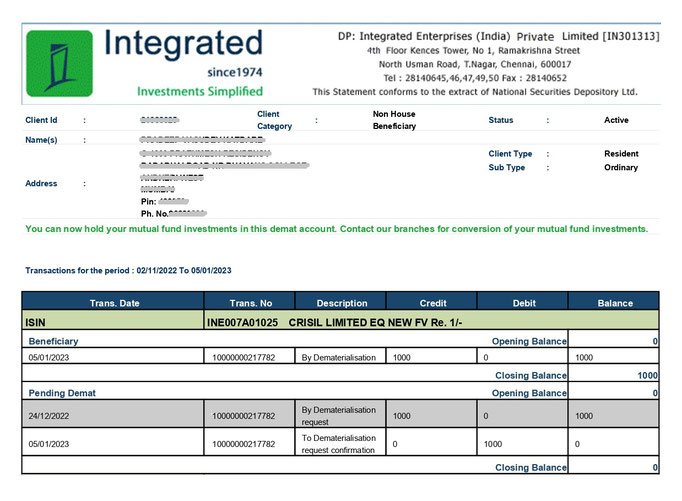Click the Balance column header
This screenshot has height=501, width=682.
pyautogui.click(x=615, y=303)
